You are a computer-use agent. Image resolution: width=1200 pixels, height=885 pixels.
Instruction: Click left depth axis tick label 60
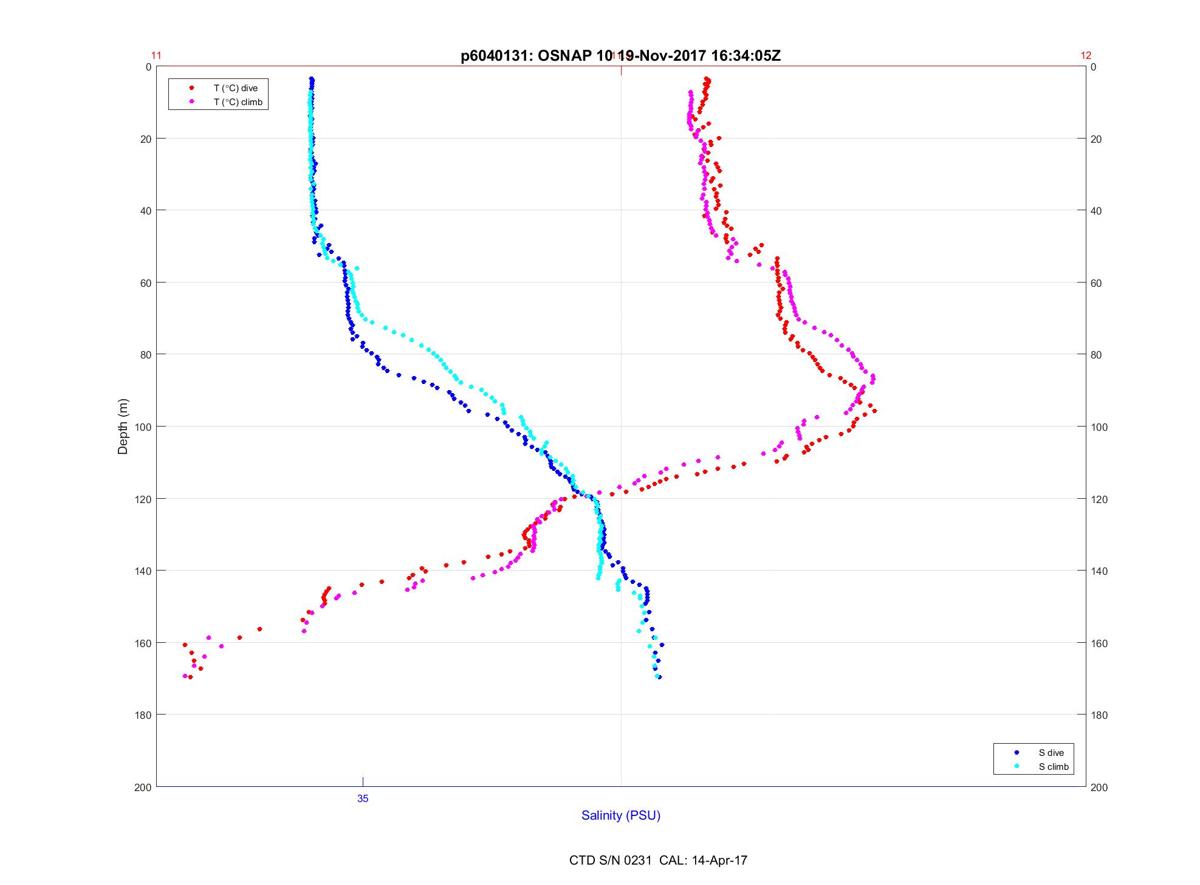pyautogui.click(x=144, y=283)
